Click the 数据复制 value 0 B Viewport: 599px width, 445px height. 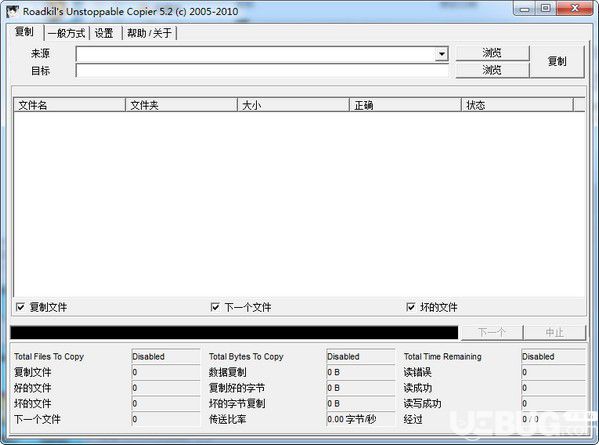tap(361, 372)
